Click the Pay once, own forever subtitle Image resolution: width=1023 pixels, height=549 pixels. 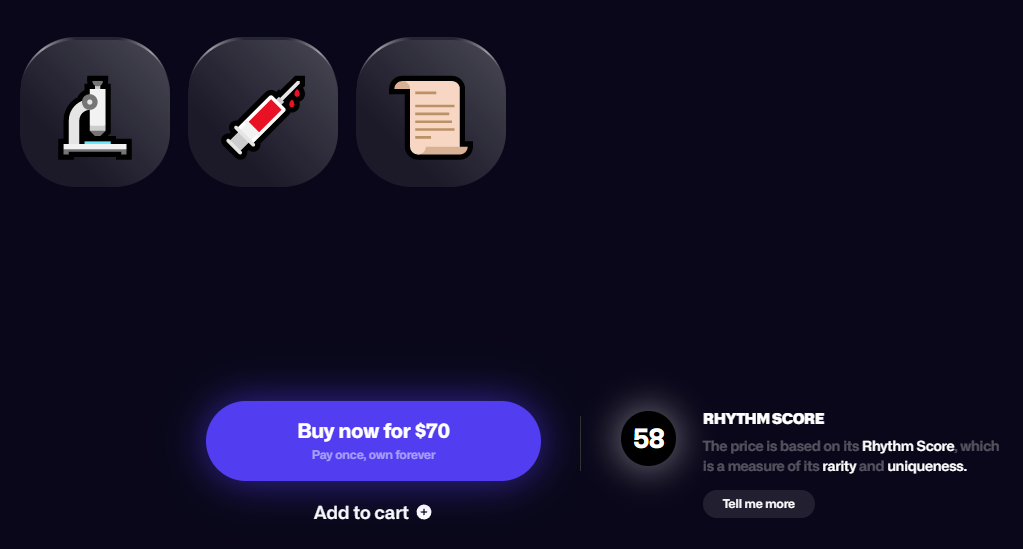(x=373, y=455)
